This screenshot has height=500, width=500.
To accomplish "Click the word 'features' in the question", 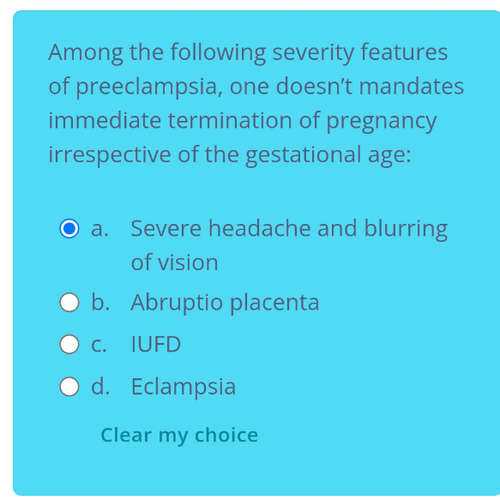I will click(x=404, y=52).
